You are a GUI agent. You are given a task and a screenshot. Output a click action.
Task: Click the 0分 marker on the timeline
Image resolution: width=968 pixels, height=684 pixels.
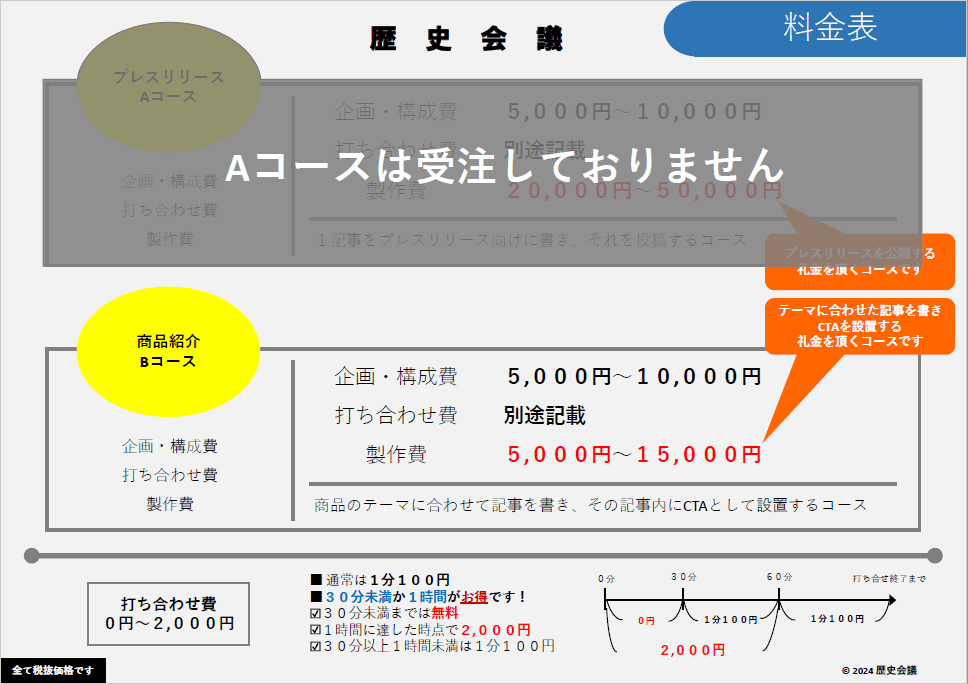pyautogui.click(x=606, y=579)
